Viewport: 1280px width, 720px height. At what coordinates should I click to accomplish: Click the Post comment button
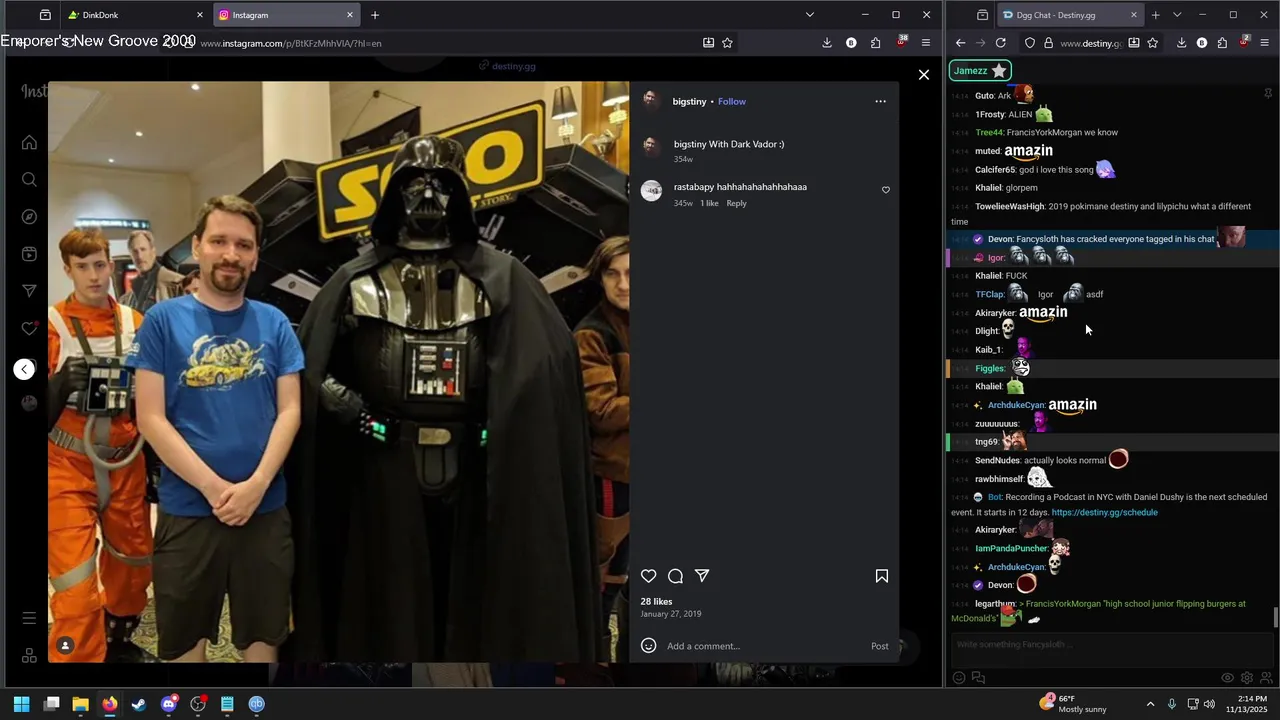tap(879, 646)
